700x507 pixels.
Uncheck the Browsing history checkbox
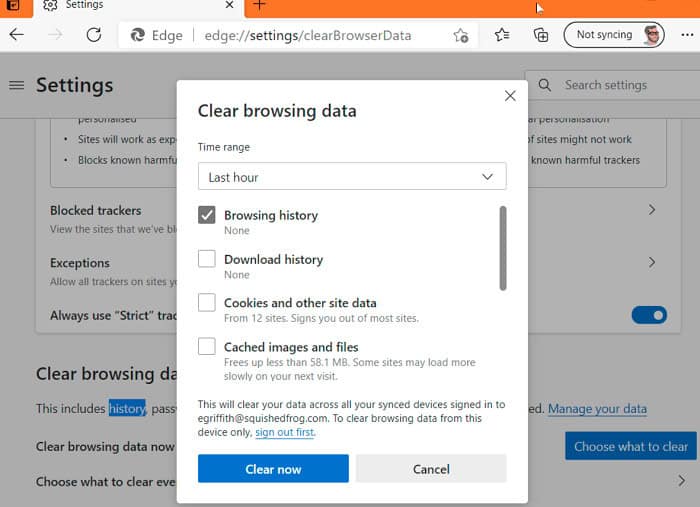click(x=207, y=215)
